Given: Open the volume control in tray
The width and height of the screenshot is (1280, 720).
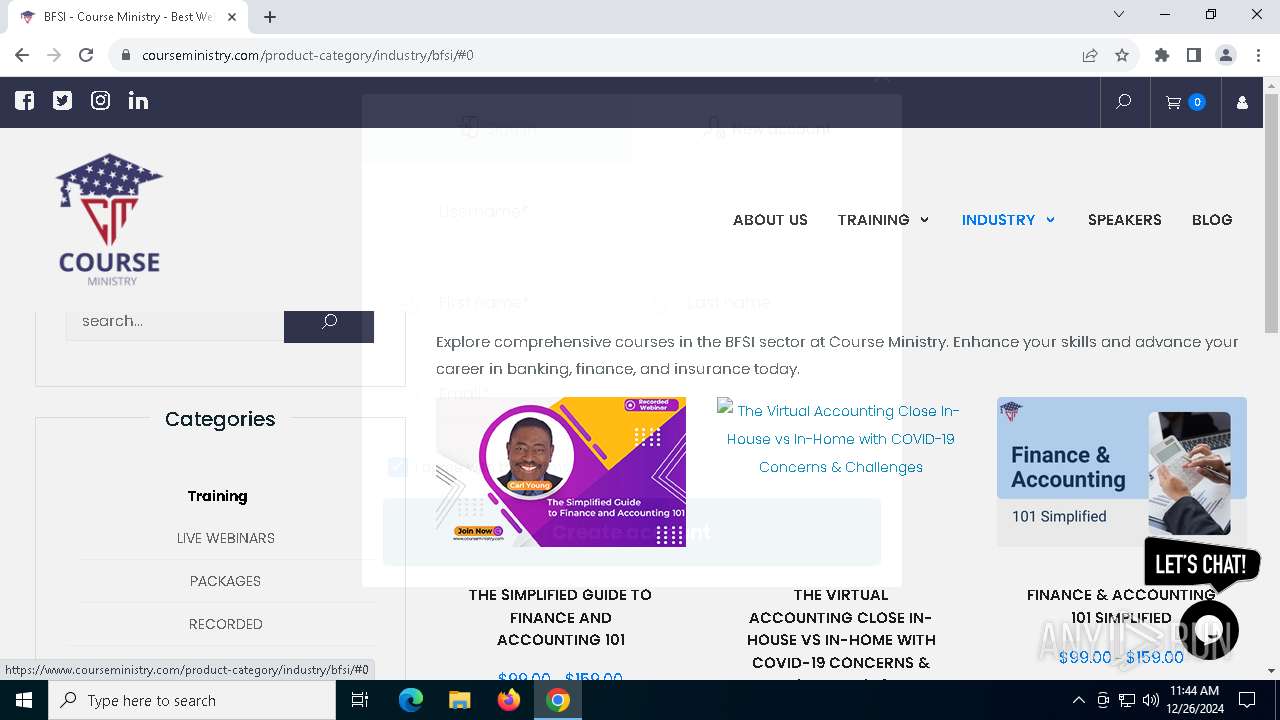Looking at the screenshot, I should pyautogui.click(x=1151, y=700).
